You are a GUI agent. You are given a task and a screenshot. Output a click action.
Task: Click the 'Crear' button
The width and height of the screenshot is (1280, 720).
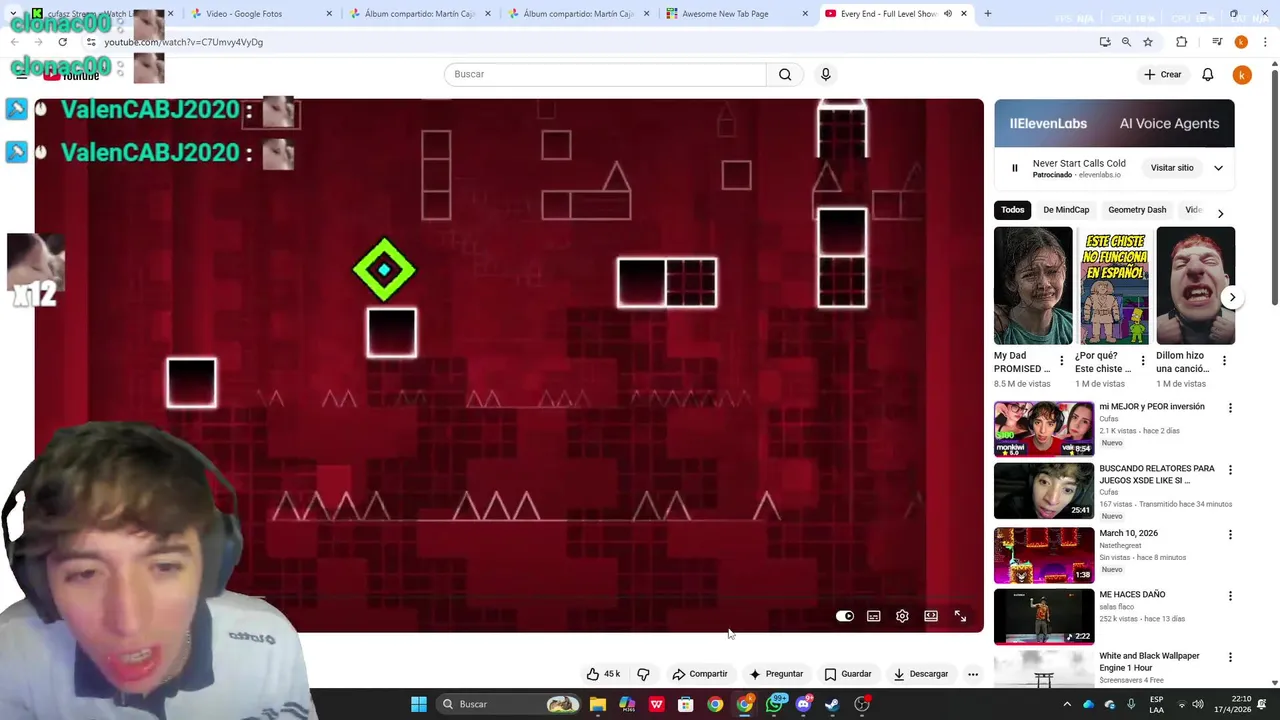click(1163, 75)
